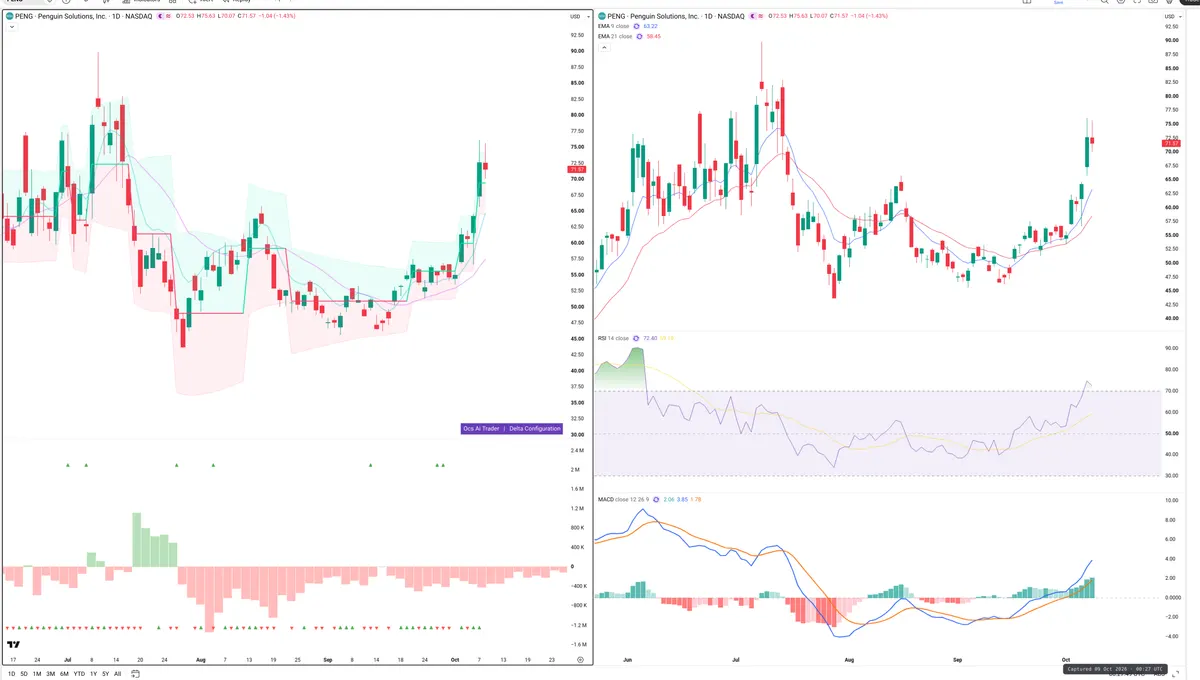Click the red 71.57 price label on left axis
The image size is (1200, 680).
pos(576,169)
